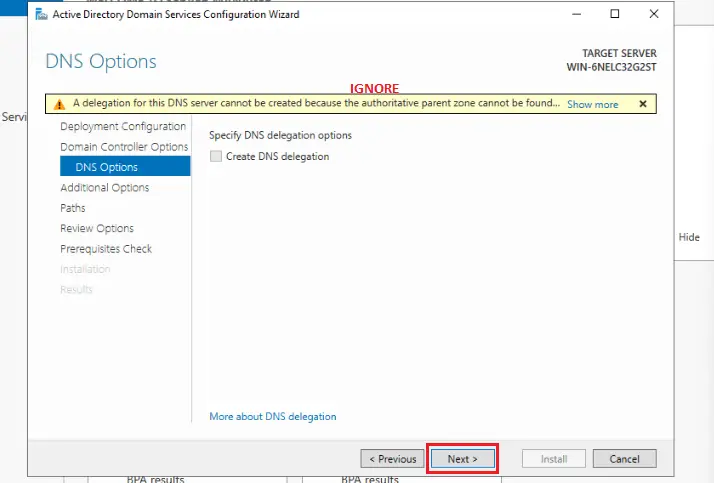714x483 pixels.
Task: Go to Additional Options step
Action: [x=105, y=188]
